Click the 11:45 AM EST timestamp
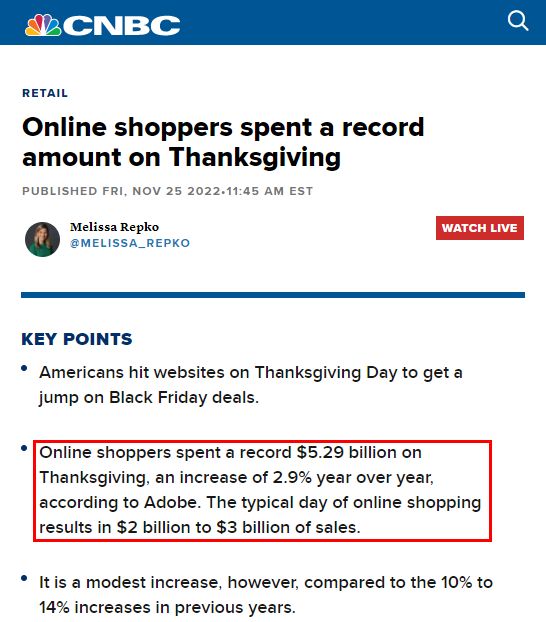 point(269,191)
